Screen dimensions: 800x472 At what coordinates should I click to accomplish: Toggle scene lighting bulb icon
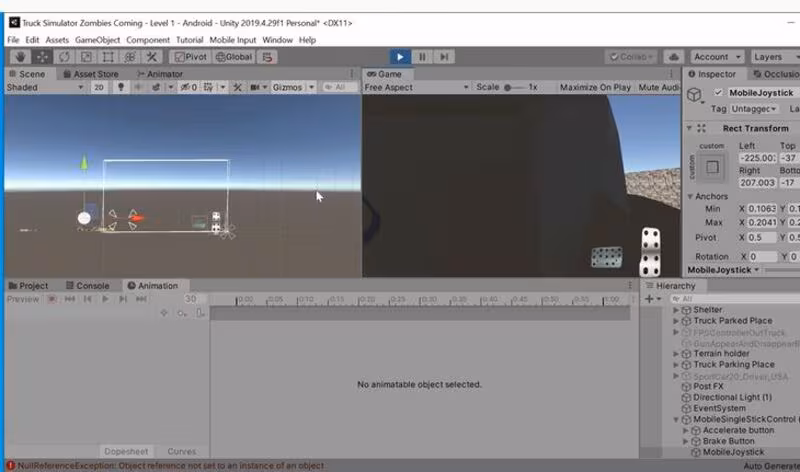pos(121,87)
